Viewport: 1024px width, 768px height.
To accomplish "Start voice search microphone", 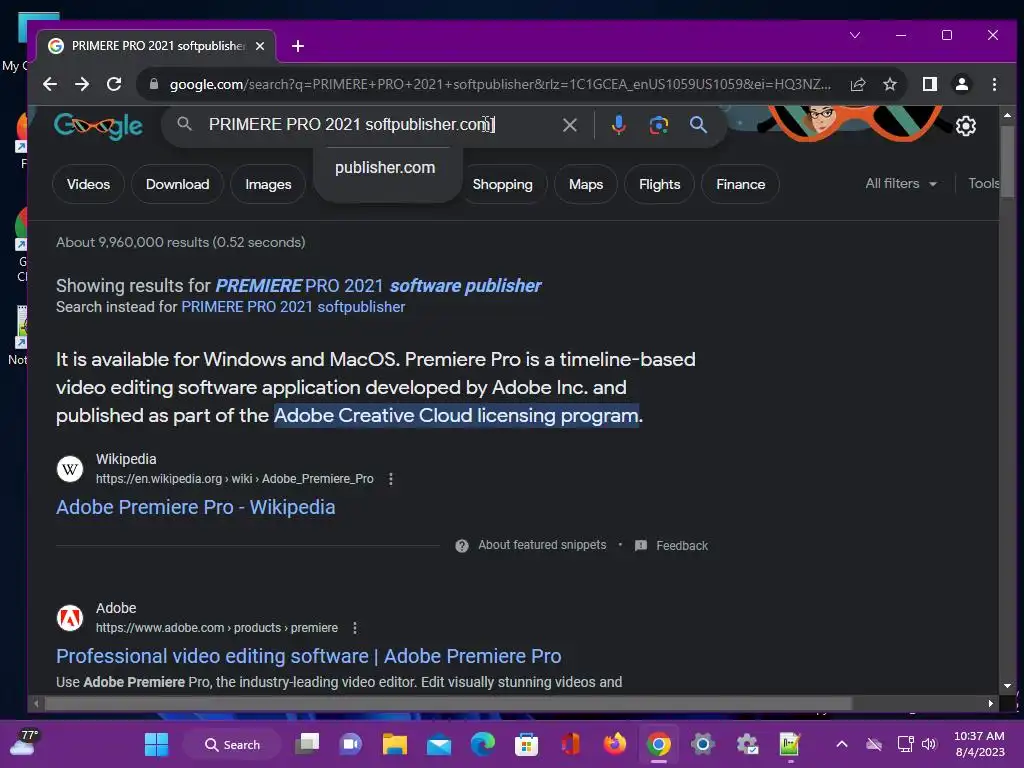I will [618, 125].
